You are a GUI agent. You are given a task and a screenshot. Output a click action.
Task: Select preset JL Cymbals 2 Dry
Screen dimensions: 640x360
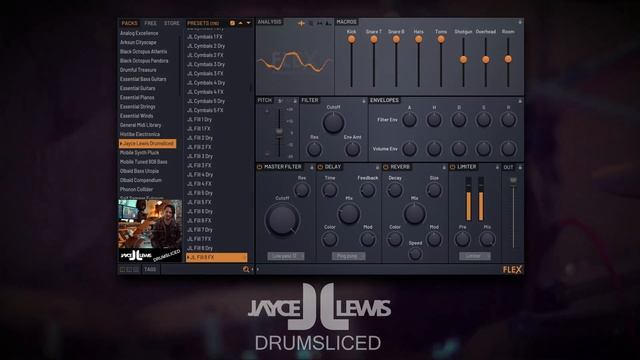point(206,46)
